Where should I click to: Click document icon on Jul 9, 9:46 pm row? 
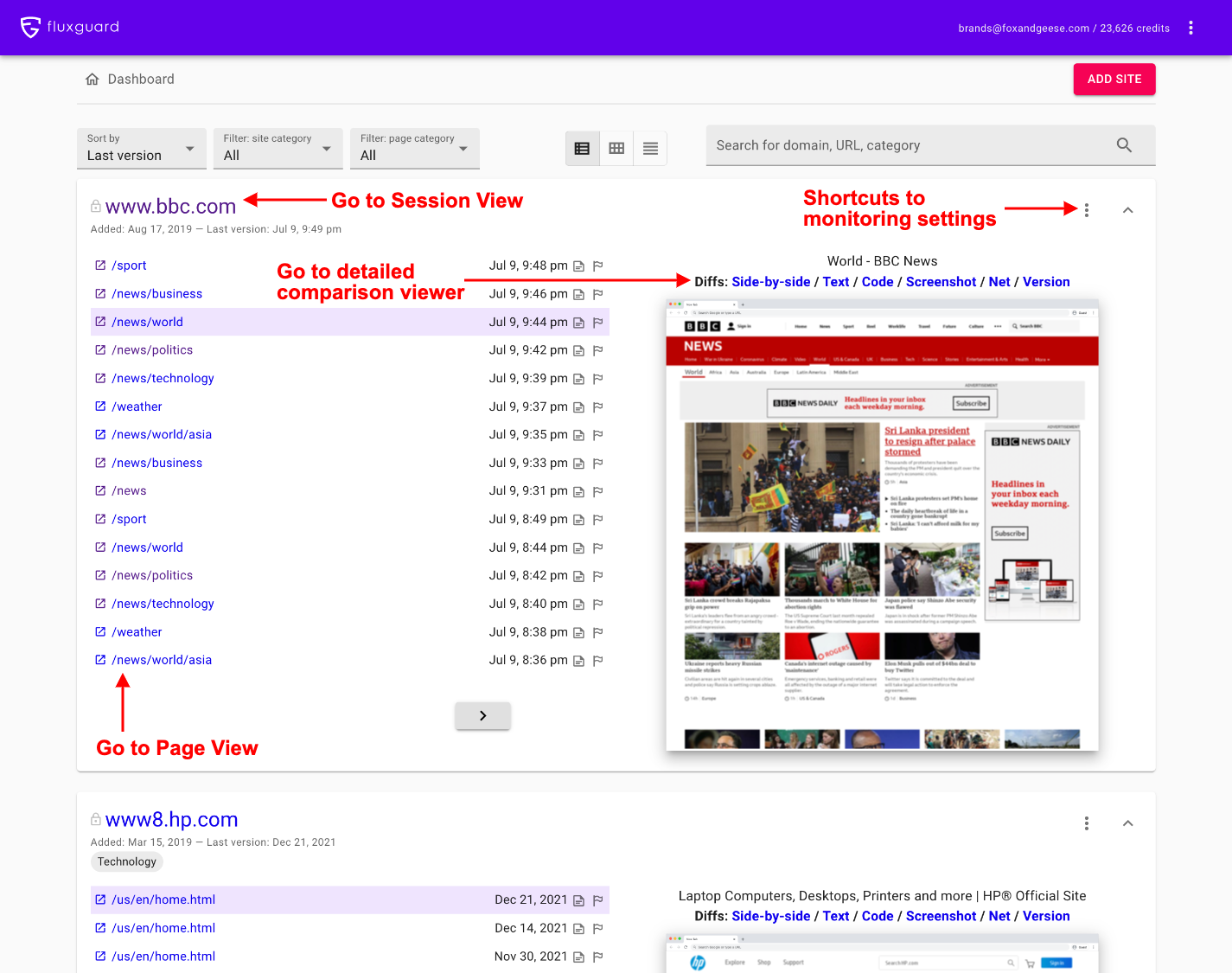tap(578, 295)
